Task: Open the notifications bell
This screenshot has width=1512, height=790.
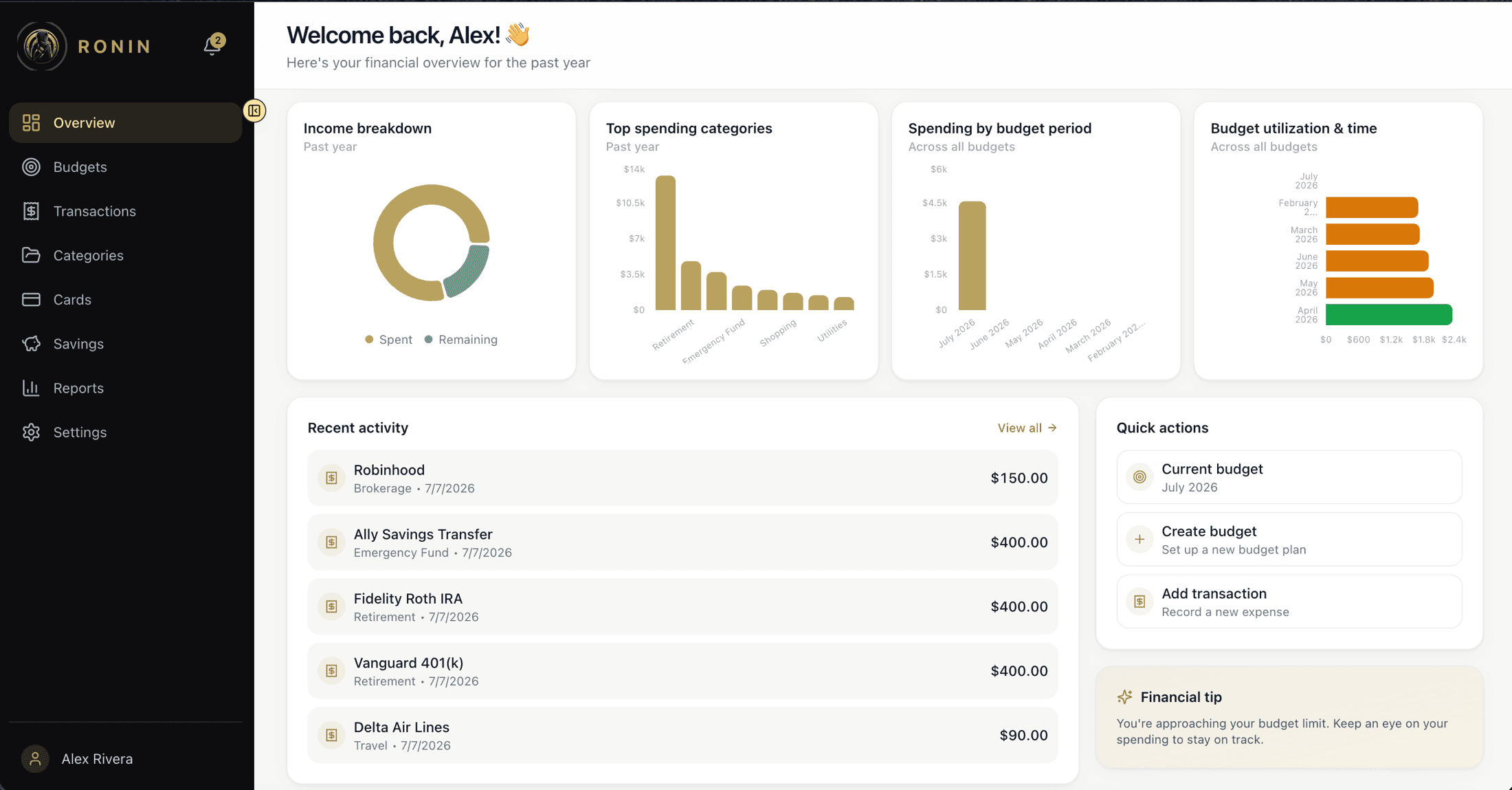Action: point(212,45)
